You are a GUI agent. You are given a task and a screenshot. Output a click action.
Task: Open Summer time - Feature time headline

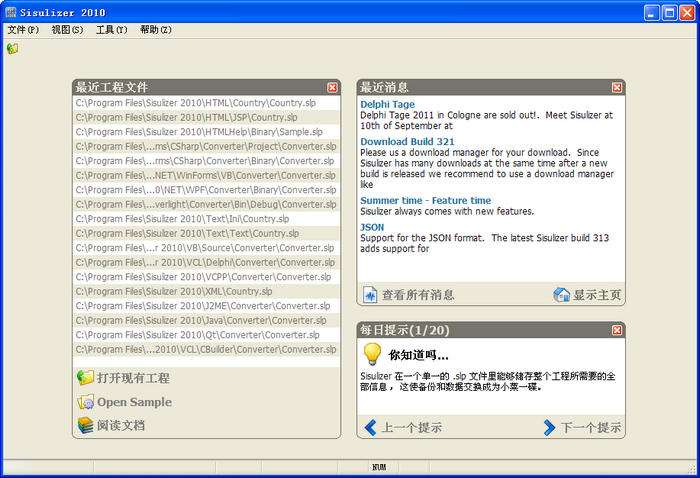click(425, 200)
